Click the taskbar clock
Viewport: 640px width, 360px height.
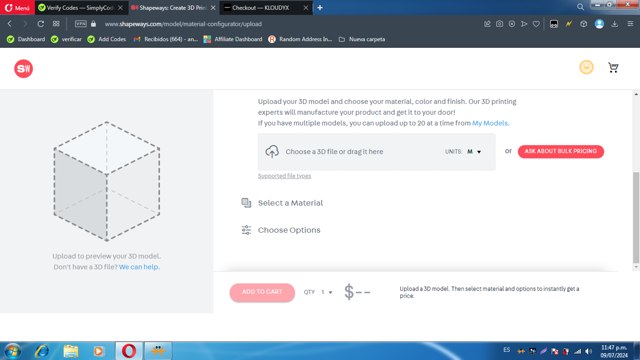point(614,351)
